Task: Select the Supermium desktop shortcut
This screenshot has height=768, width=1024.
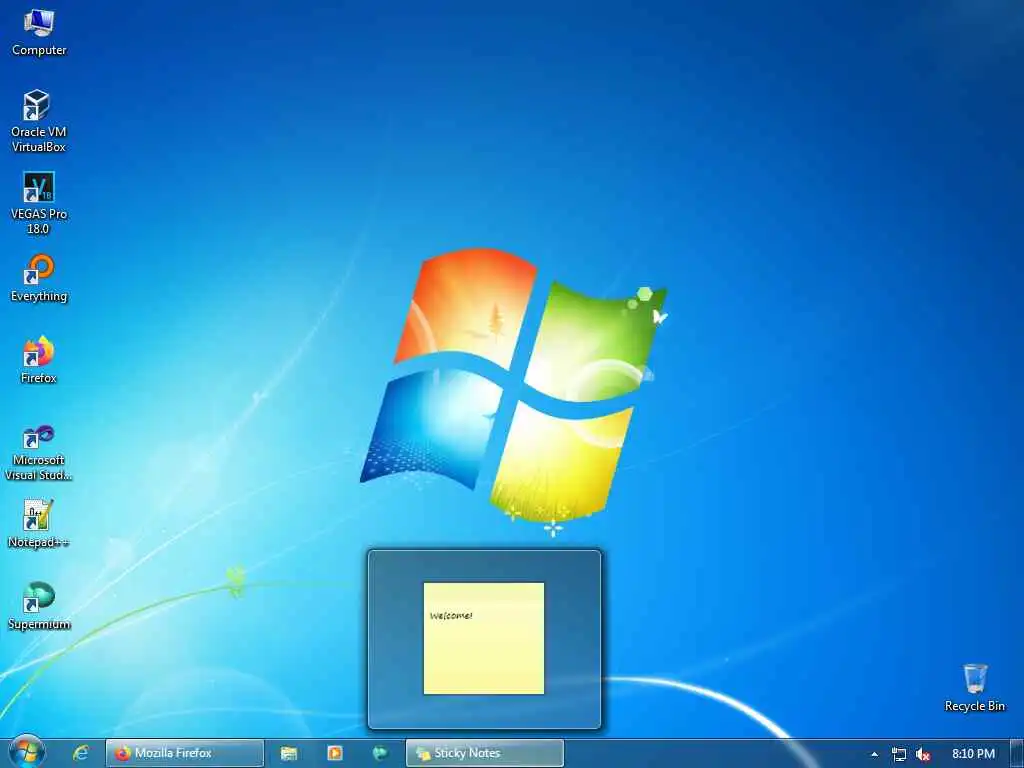Action: pos(39,606)
